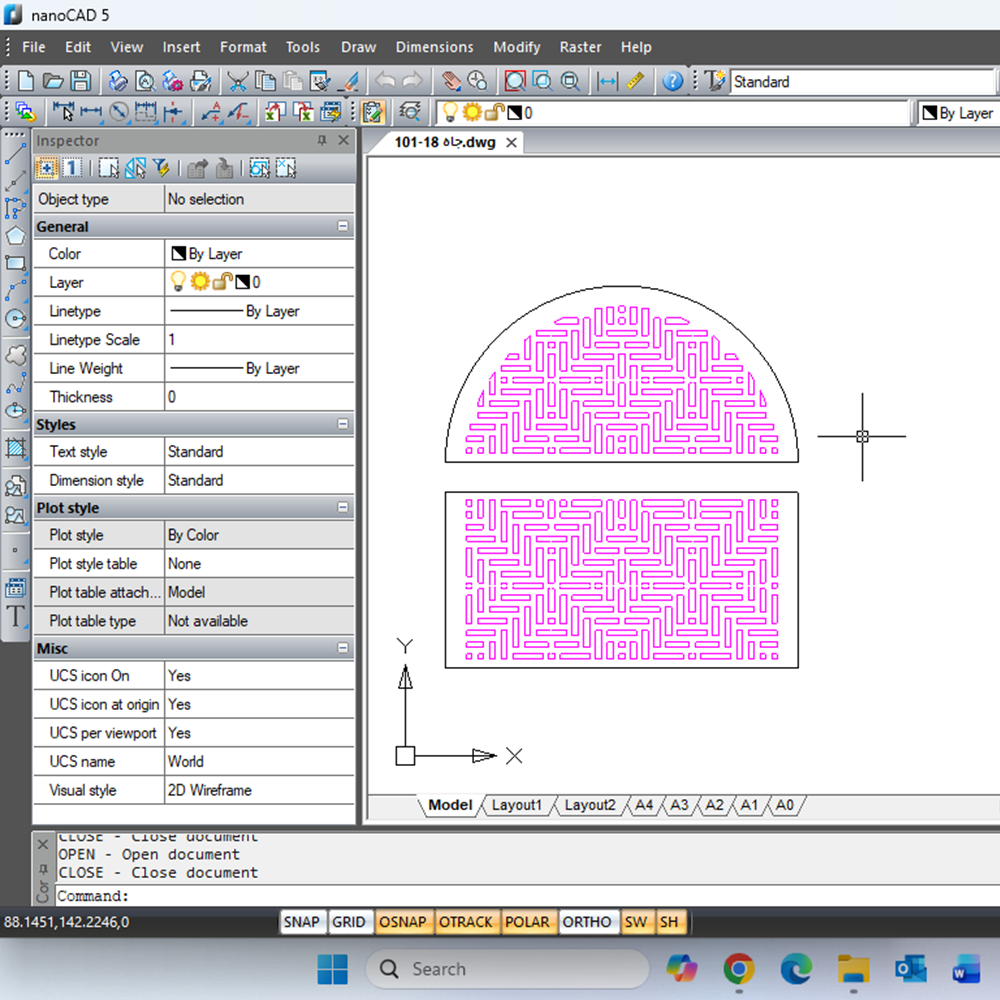Select the Text tool in left toolbar
This screenshot has width=1000, height=1000.
(x=15, y=616)
